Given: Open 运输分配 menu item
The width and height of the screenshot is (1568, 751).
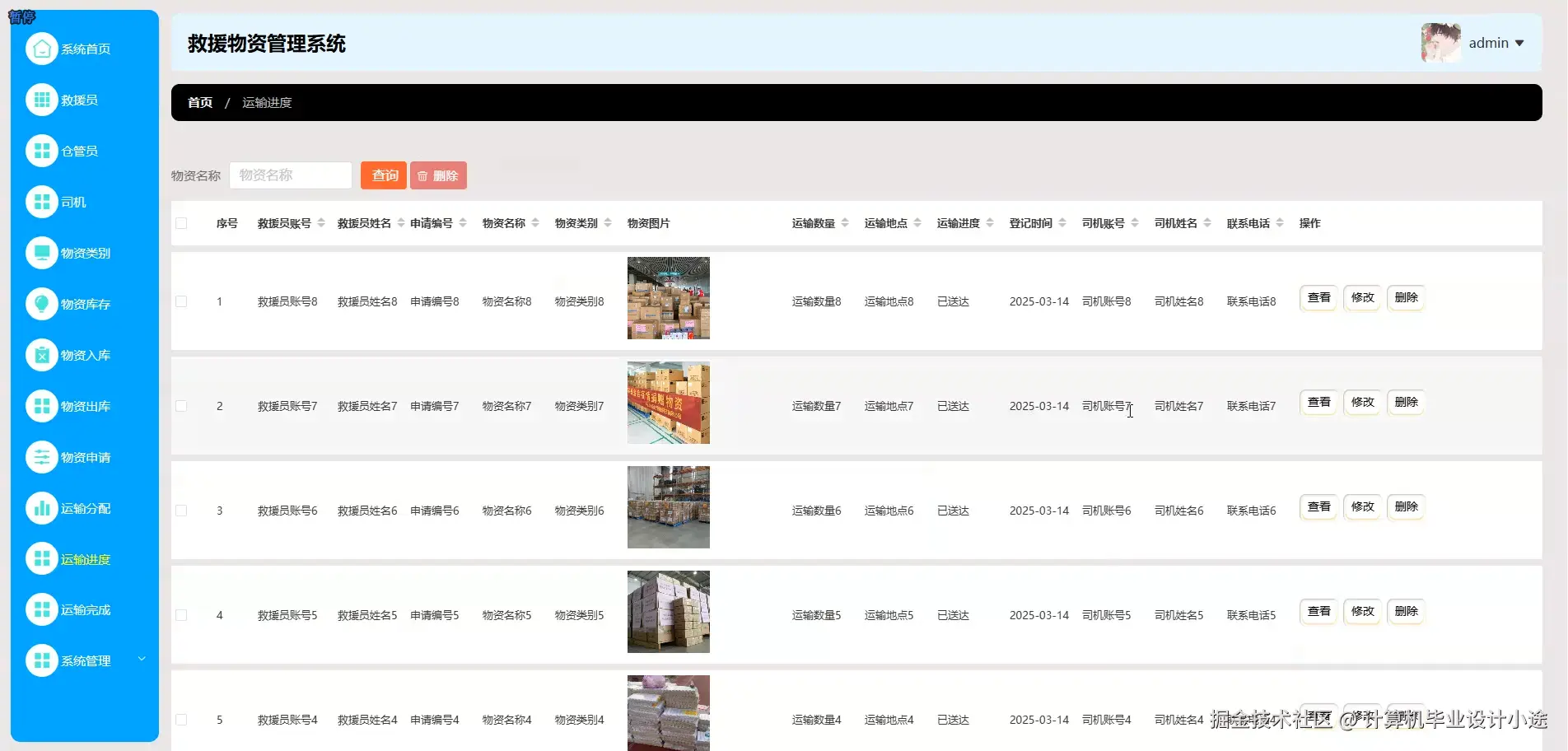Looking at the screenshot, I should coord(86,508).
